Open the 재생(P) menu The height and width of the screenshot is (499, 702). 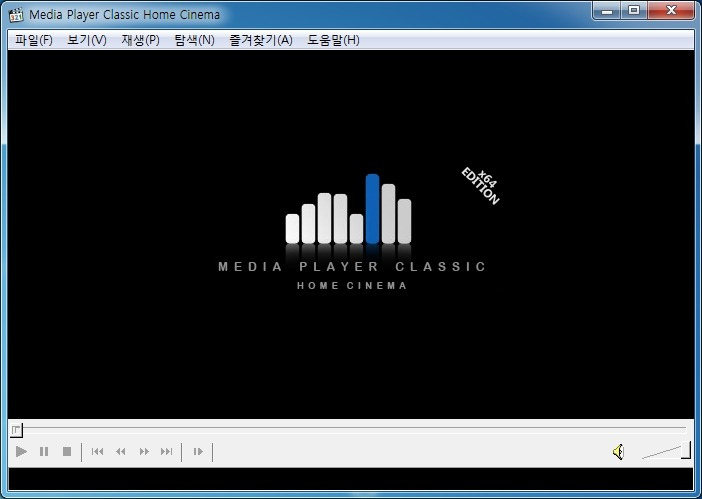pyautogui.click(x=141, y=40)
